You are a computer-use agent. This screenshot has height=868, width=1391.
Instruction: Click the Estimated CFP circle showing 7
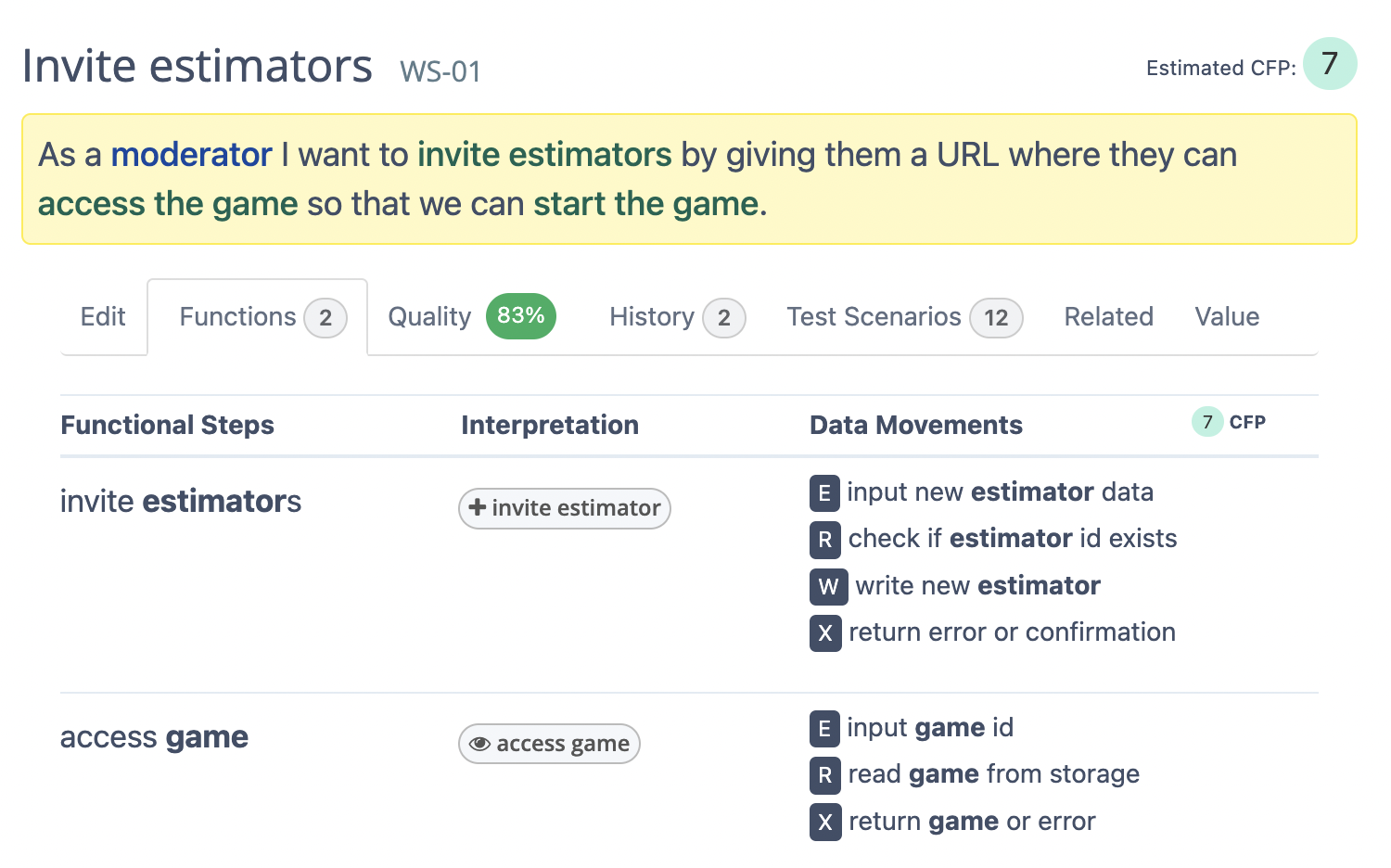click(x=1329, y=64)
